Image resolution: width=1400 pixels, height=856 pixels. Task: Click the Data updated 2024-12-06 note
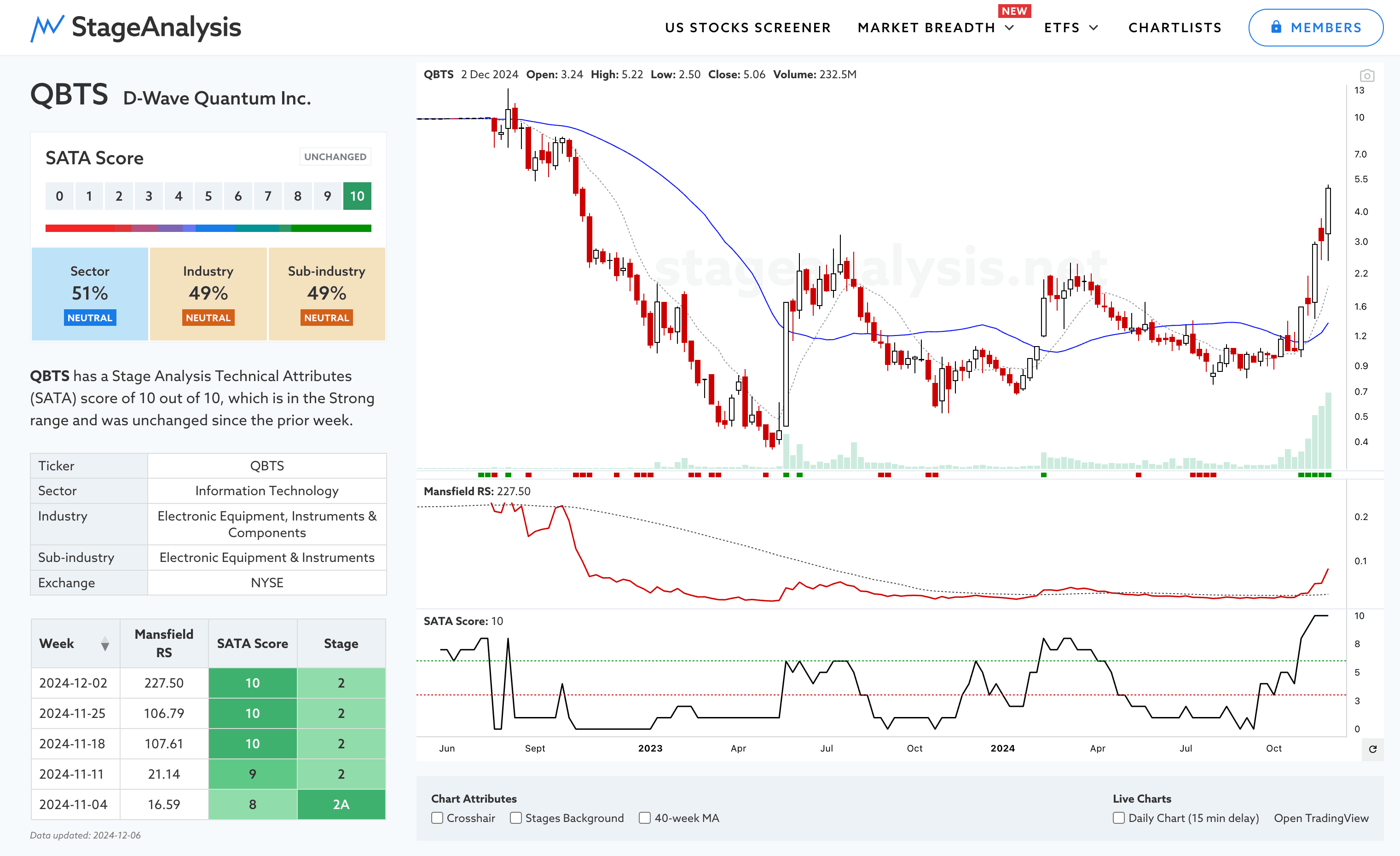point(85,835)
